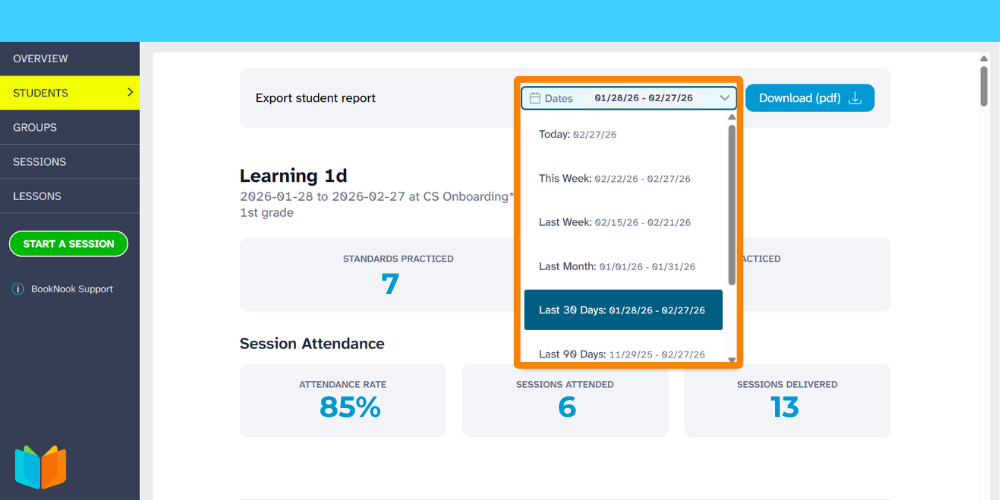Click the Learning 1d student heading

click(293, 176)
